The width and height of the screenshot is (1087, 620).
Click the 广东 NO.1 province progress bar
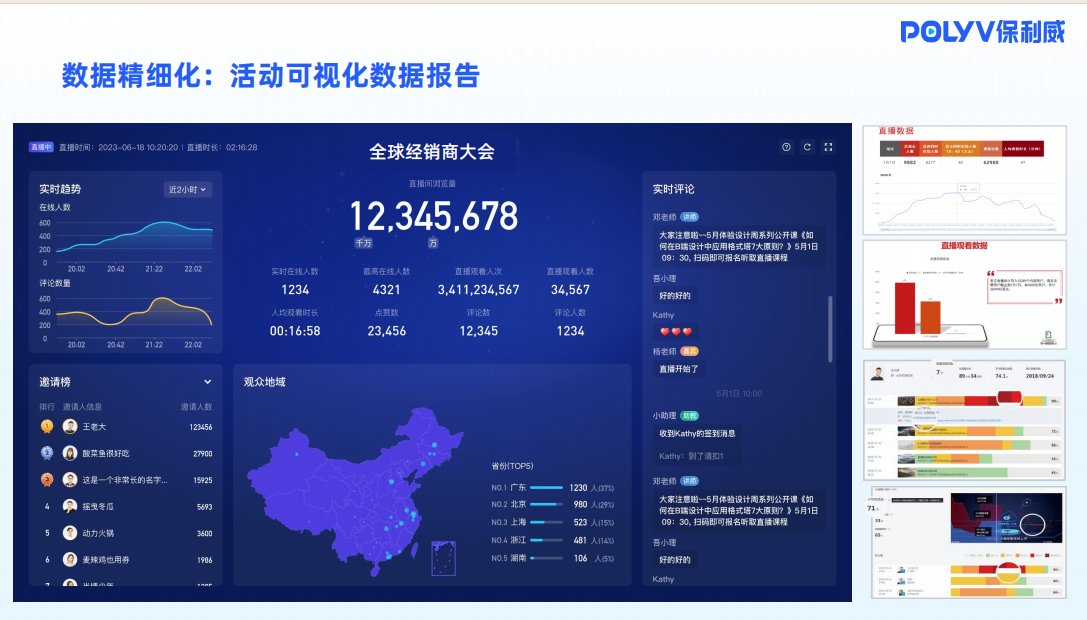(x=546, y=488)
